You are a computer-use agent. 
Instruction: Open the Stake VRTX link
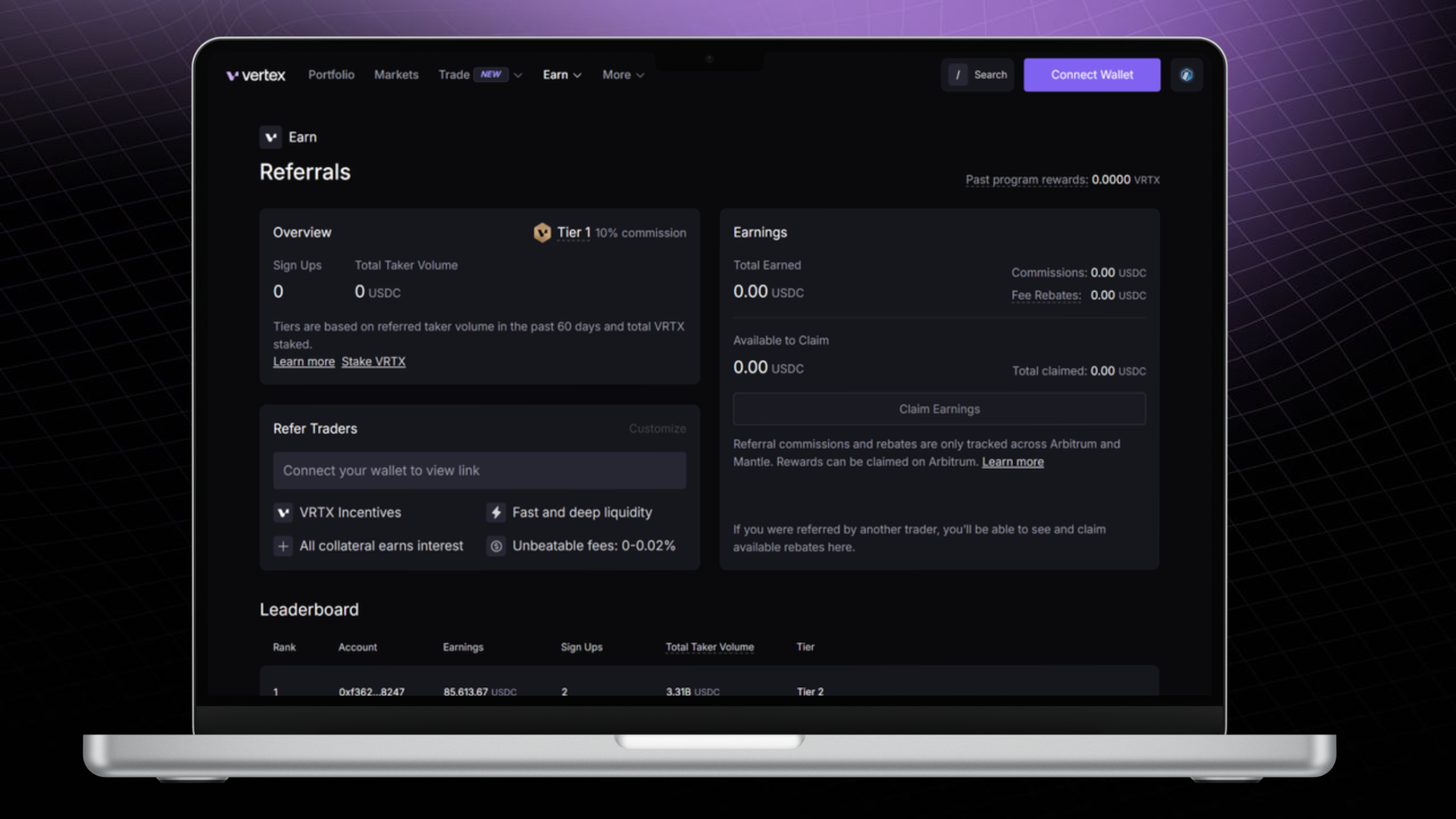tap(373, 362)
